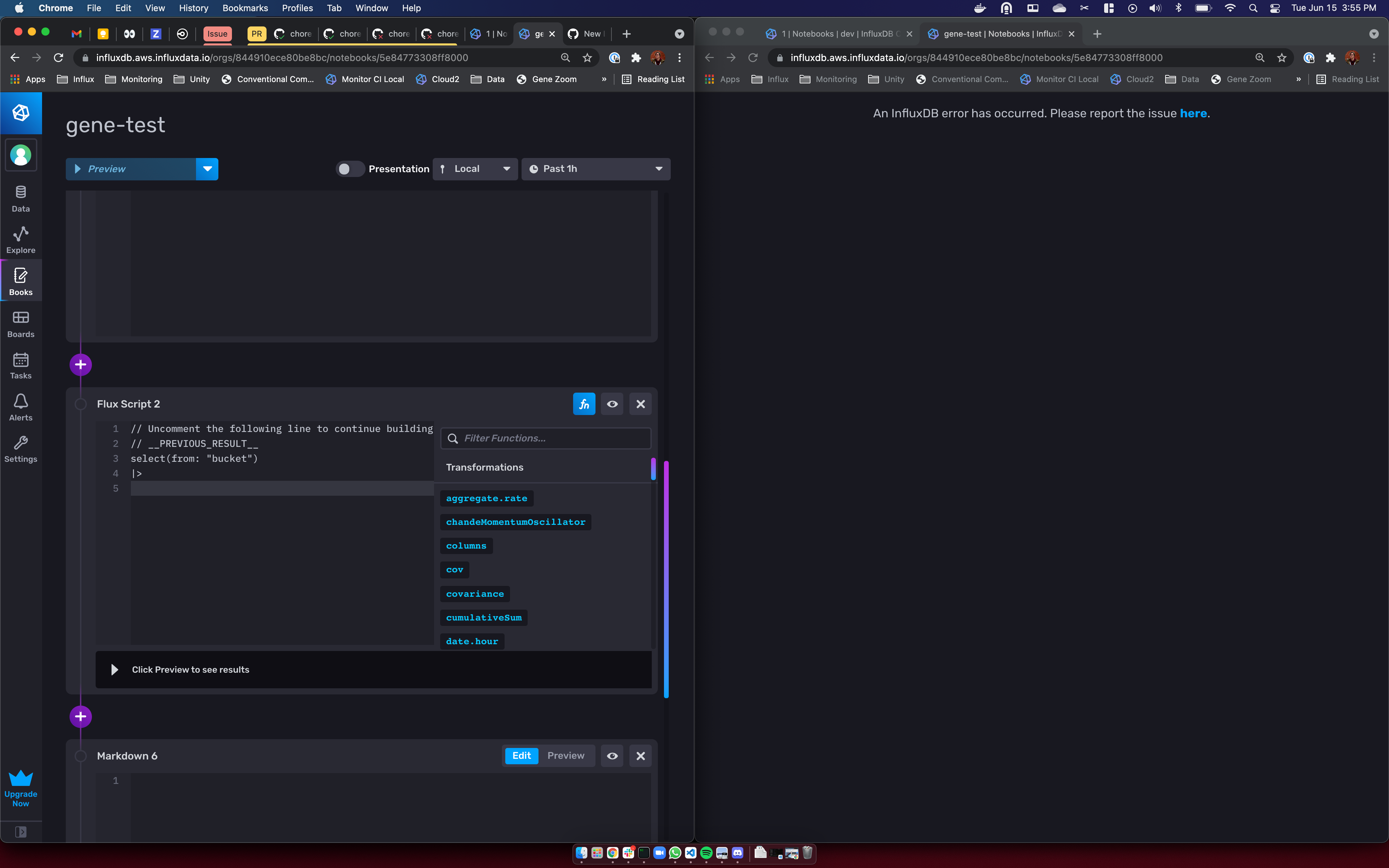
Task: Open new tab in left Chrome window
Action: point(626,34)
